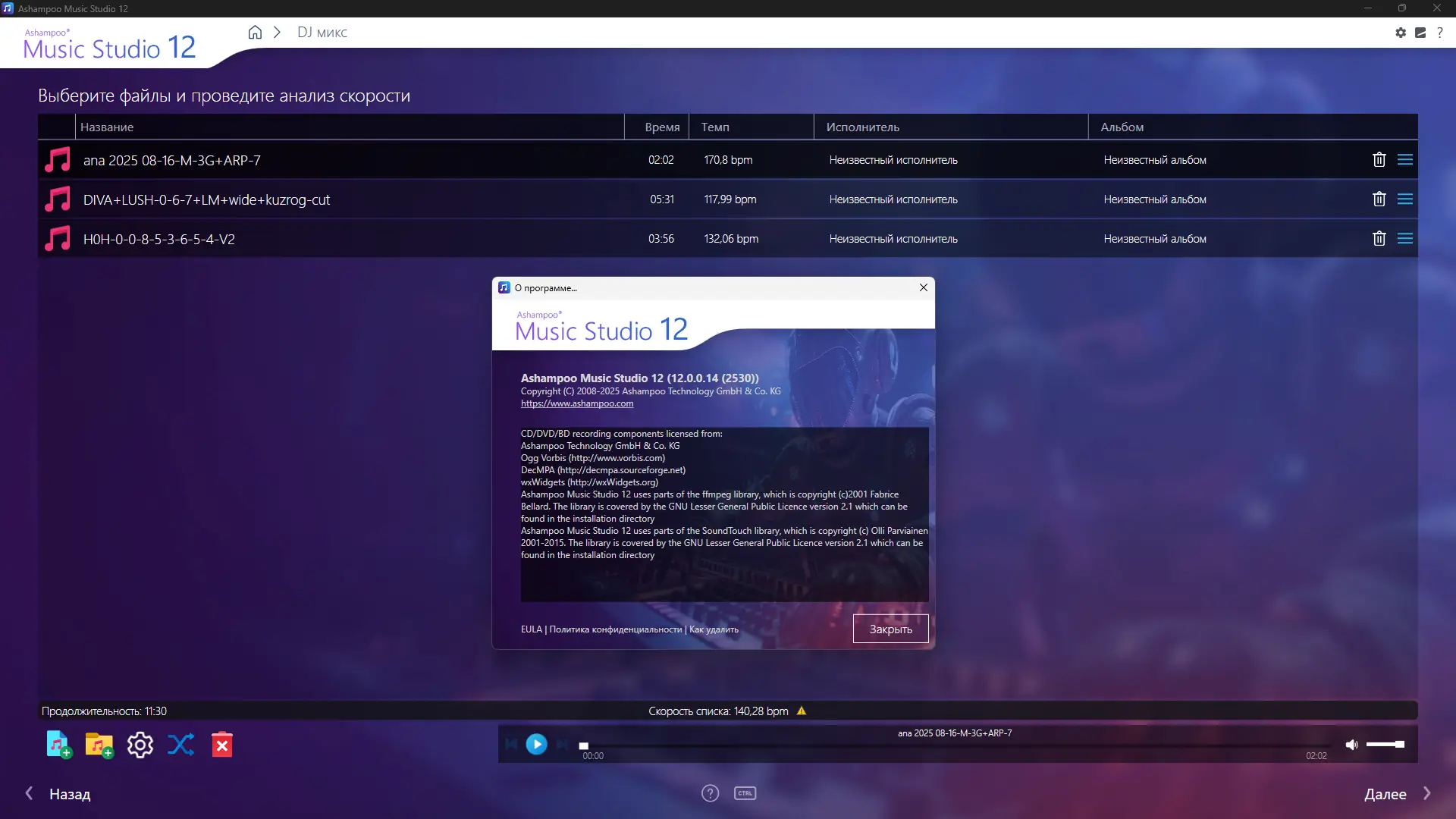Image resolution: width=1456 pixels, height=819 pixels.
Task: Shuffle the track list order
Action: (x=180, y=745)
